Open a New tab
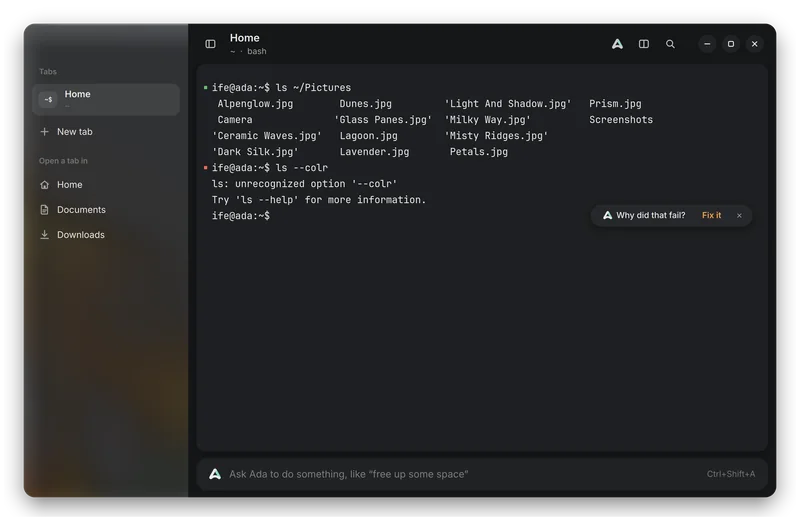 [106, 132]
